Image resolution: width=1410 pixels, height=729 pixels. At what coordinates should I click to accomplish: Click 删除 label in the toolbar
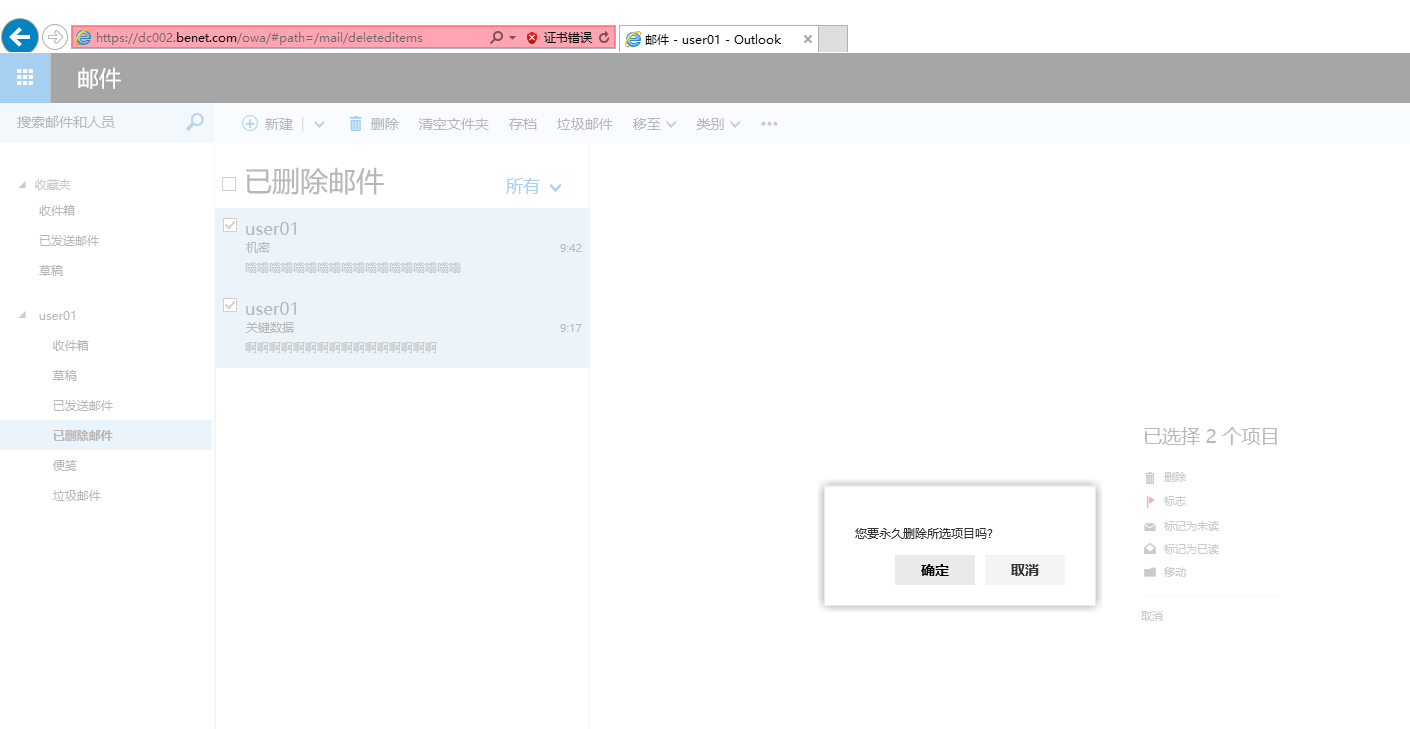384,124
